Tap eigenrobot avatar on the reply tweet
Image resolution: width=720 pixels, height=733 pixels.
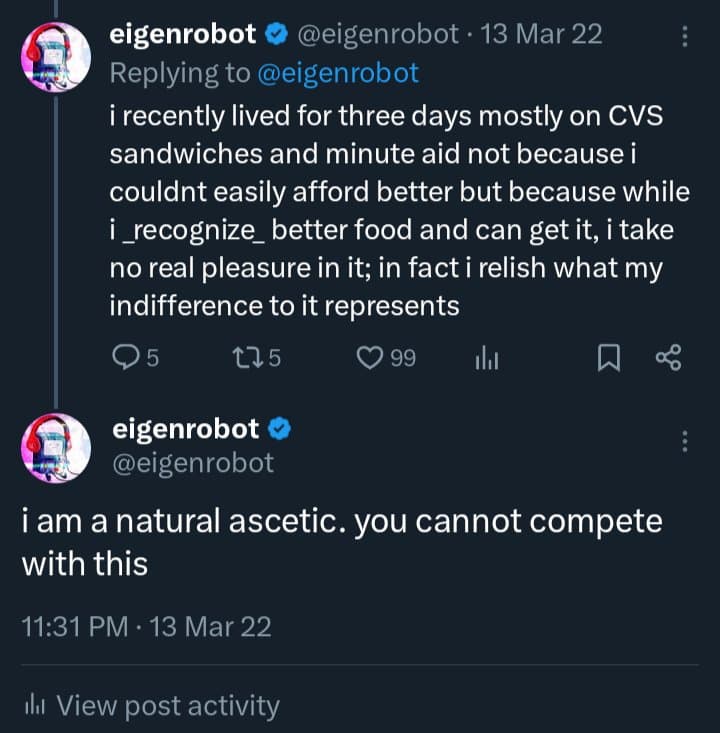(x=56, y=57)
